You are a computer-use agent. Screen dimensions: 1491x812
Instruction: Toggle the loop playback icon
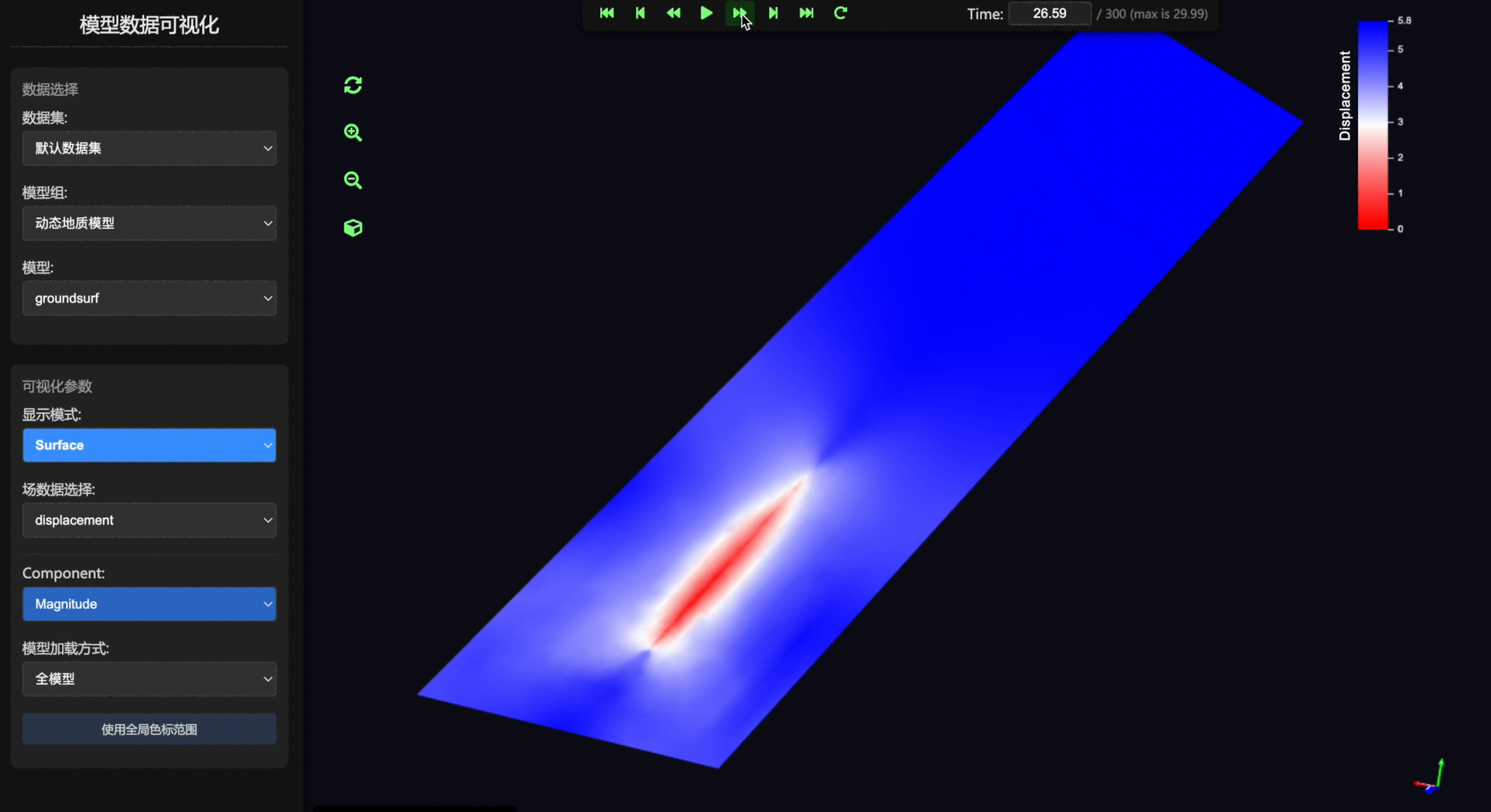pos(840,13)
